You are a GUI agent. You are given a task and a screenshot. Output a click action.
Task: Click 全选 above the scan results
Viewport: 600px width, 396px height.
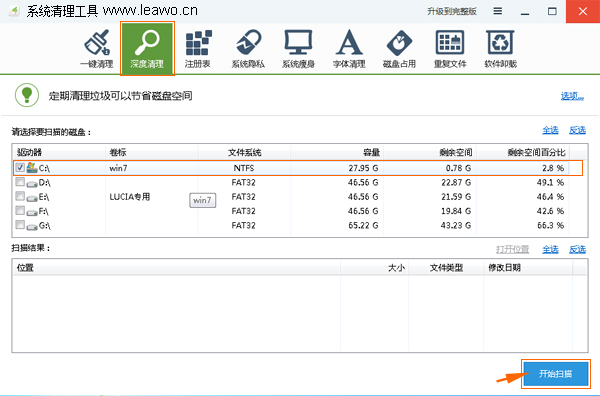(550, 249)
